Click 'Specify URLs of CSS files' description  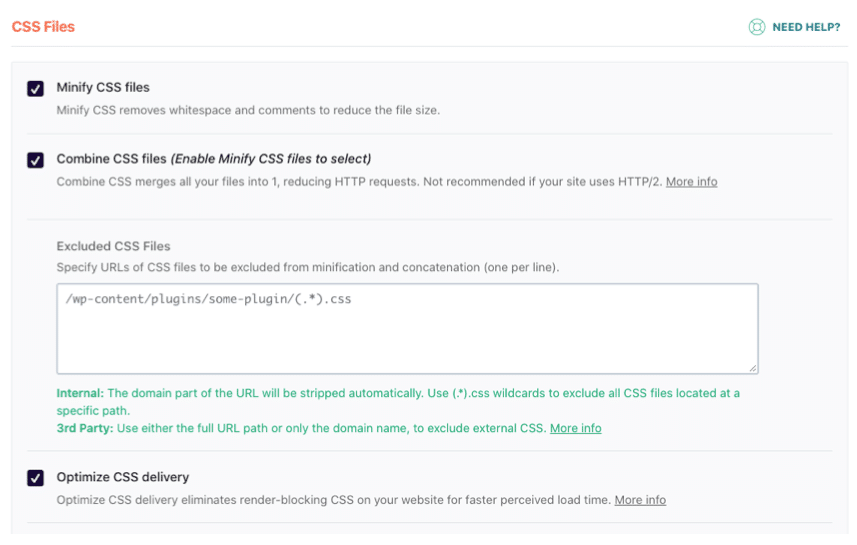[x=308, y=267]
